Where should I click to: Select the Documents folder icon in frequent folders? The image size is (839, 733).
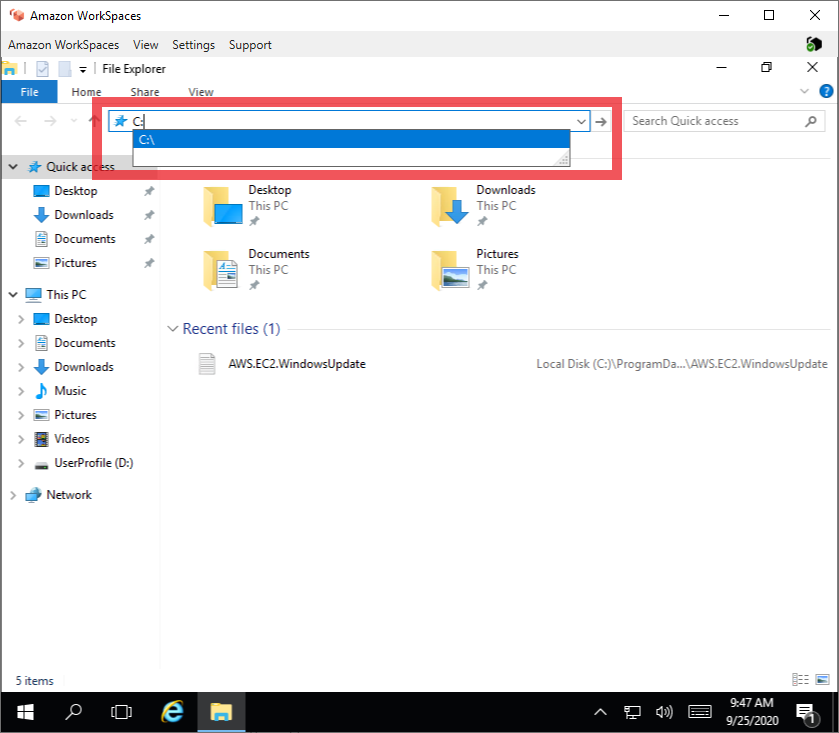222,270
